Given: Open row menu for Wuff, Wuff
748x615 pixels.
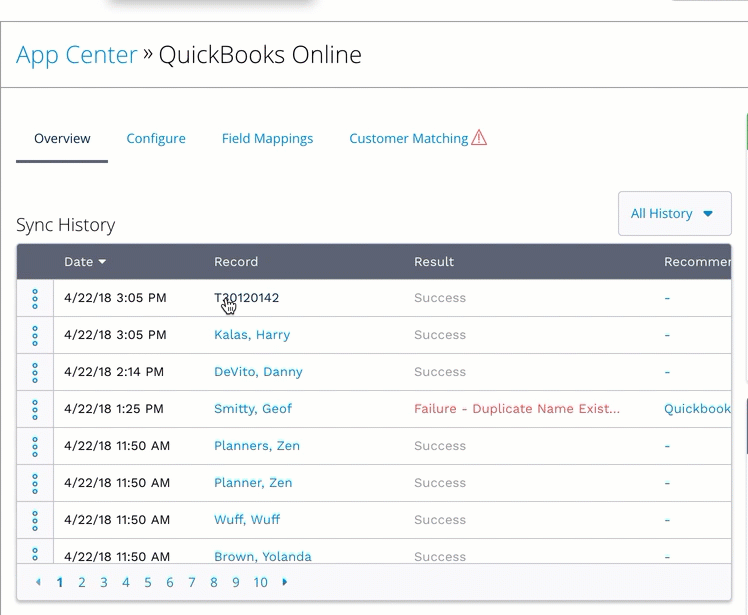Looking at the screenshot, I should [35, 521].
